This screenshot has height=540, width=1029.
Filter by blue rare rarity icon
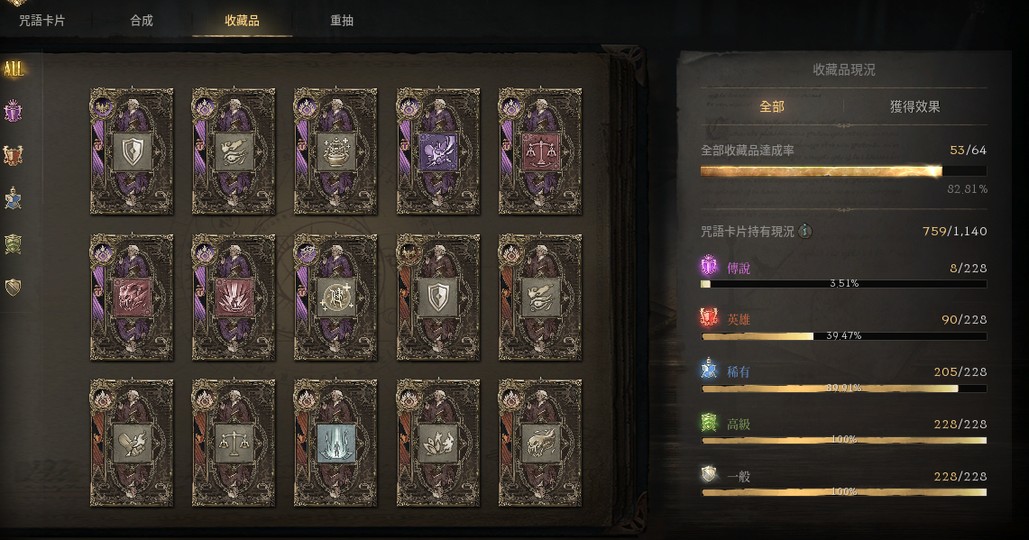(x=13, y=199)
